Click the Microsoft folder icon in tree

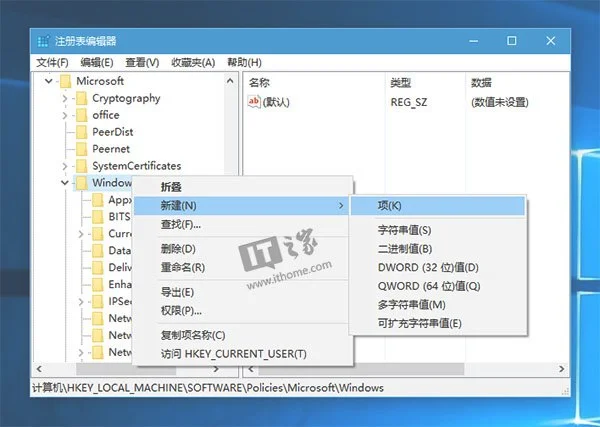tap(65, 81)
